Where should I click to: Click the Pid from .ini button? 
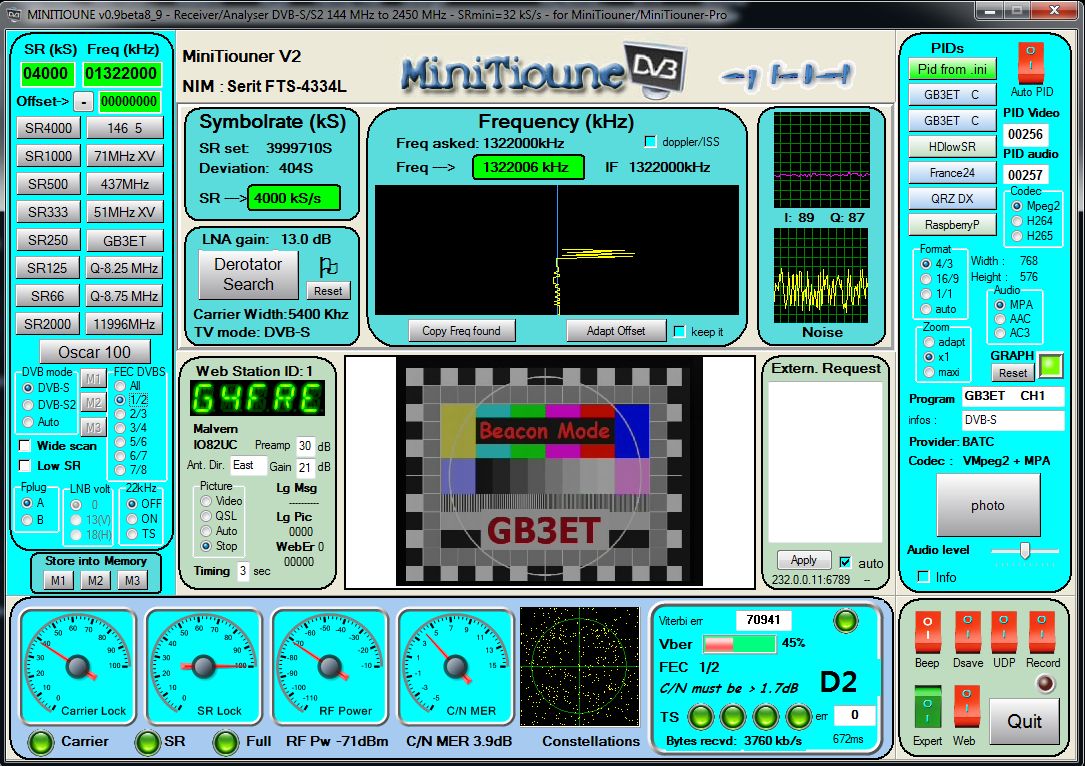pyautogui.click(x=952, y=69)
